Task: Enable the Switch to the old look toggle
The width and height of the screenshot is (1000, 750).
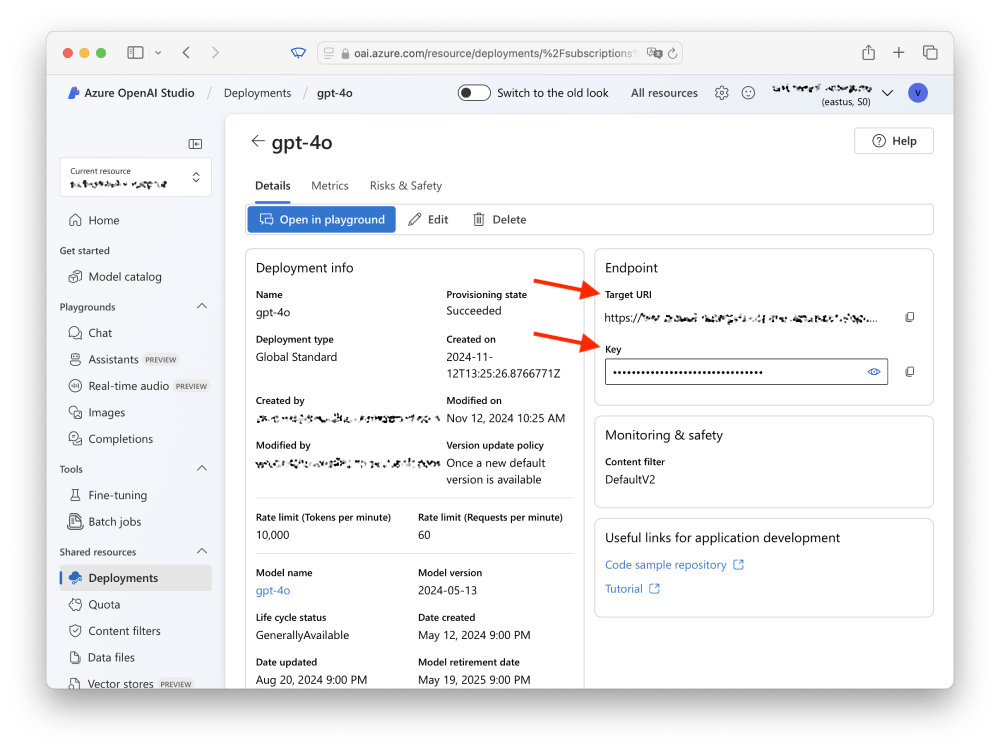Action: coord(474,92)
